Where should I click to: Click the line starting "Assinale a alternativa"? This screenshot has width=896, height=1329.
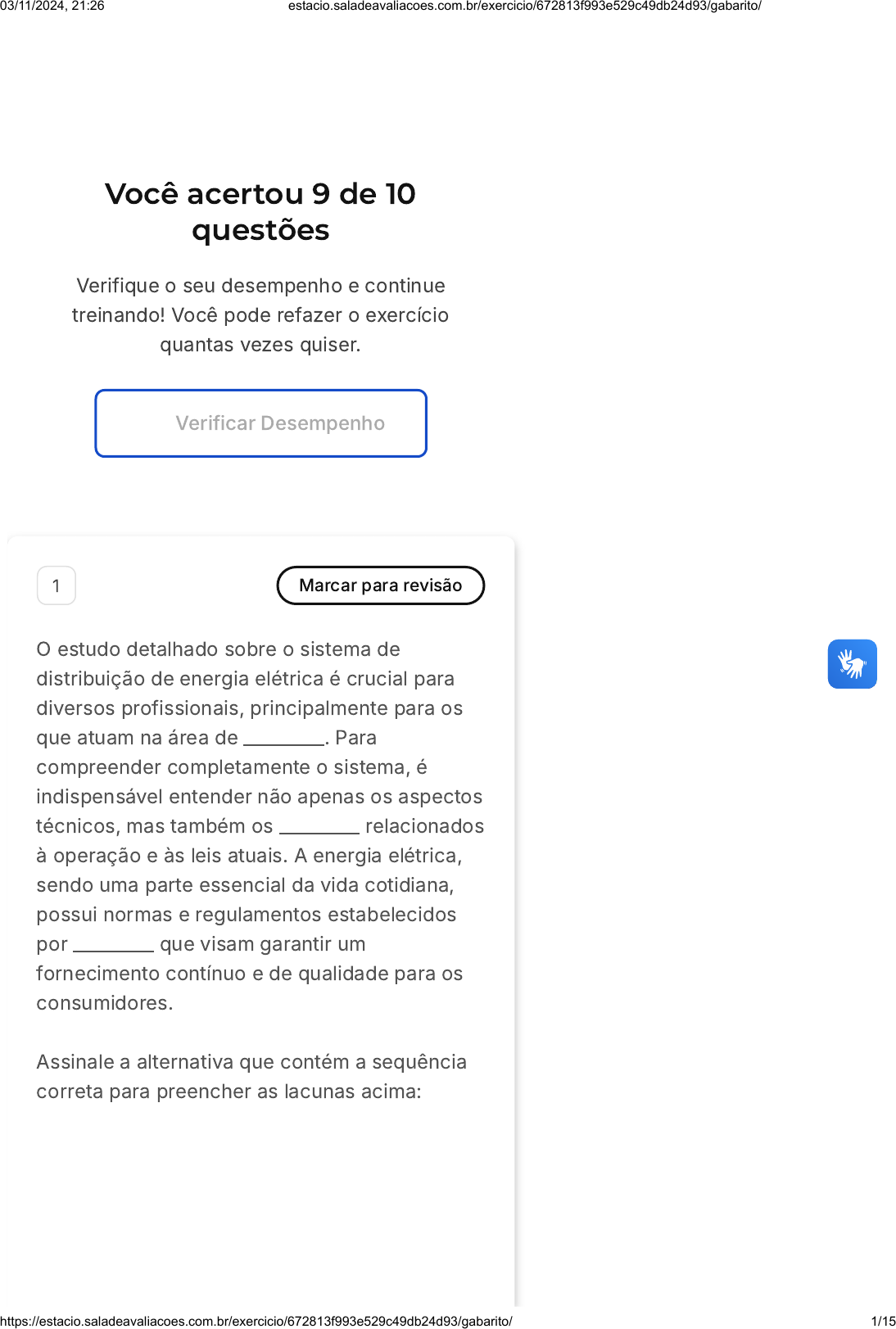tap(251, 1062)
